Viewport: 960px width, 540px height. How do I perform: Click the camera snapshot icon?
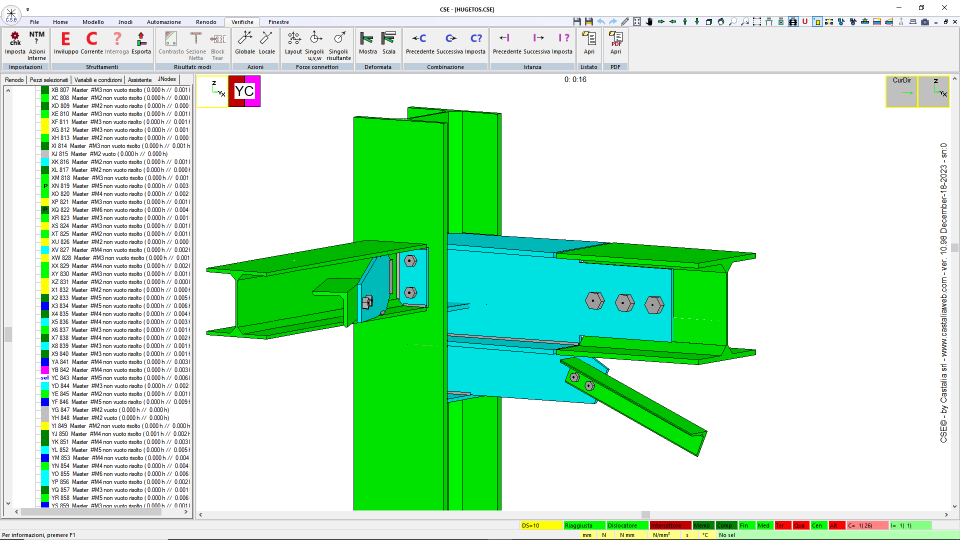point(924,21)
